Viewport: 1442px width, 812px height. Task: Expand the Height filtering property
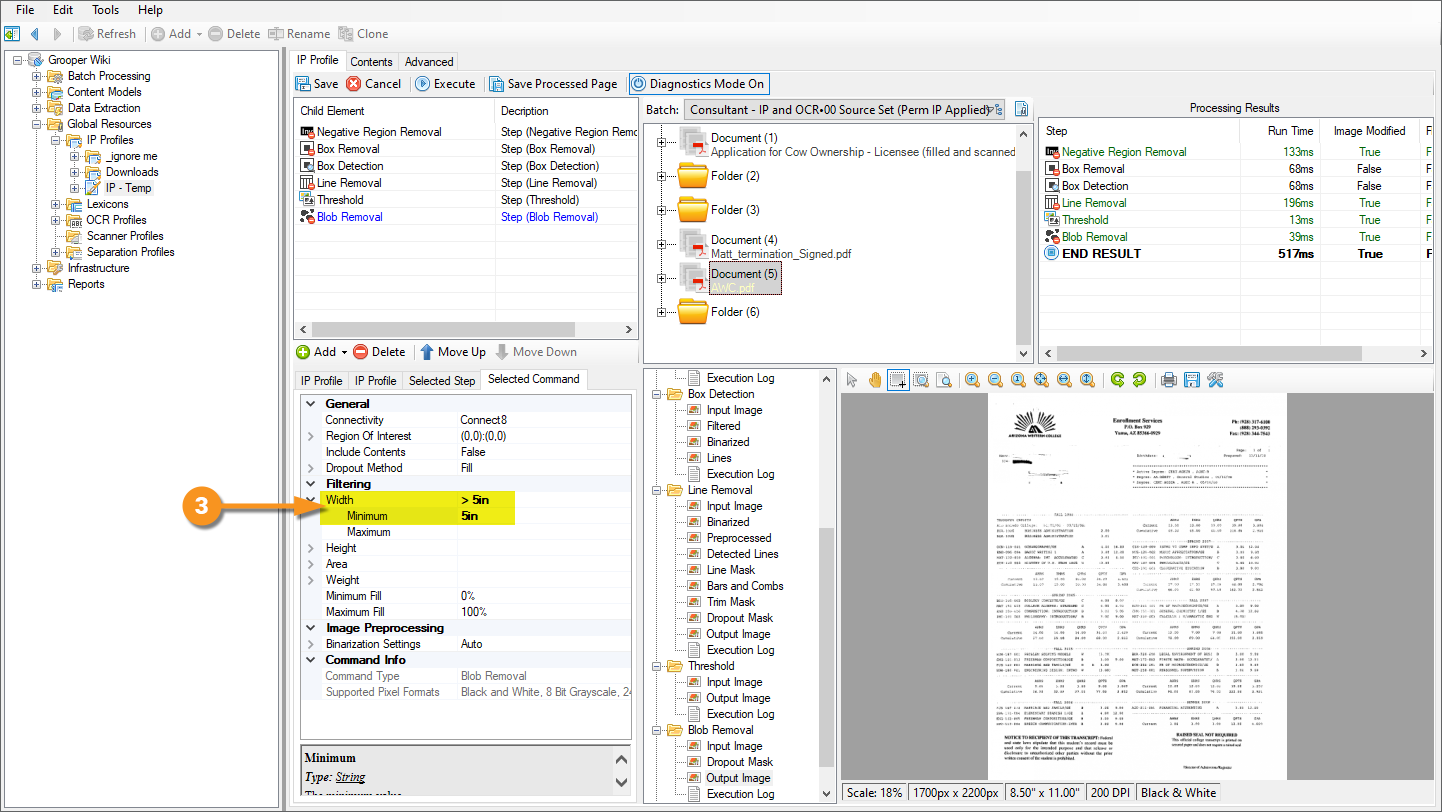pyautogui.click(x=311, y=548)
